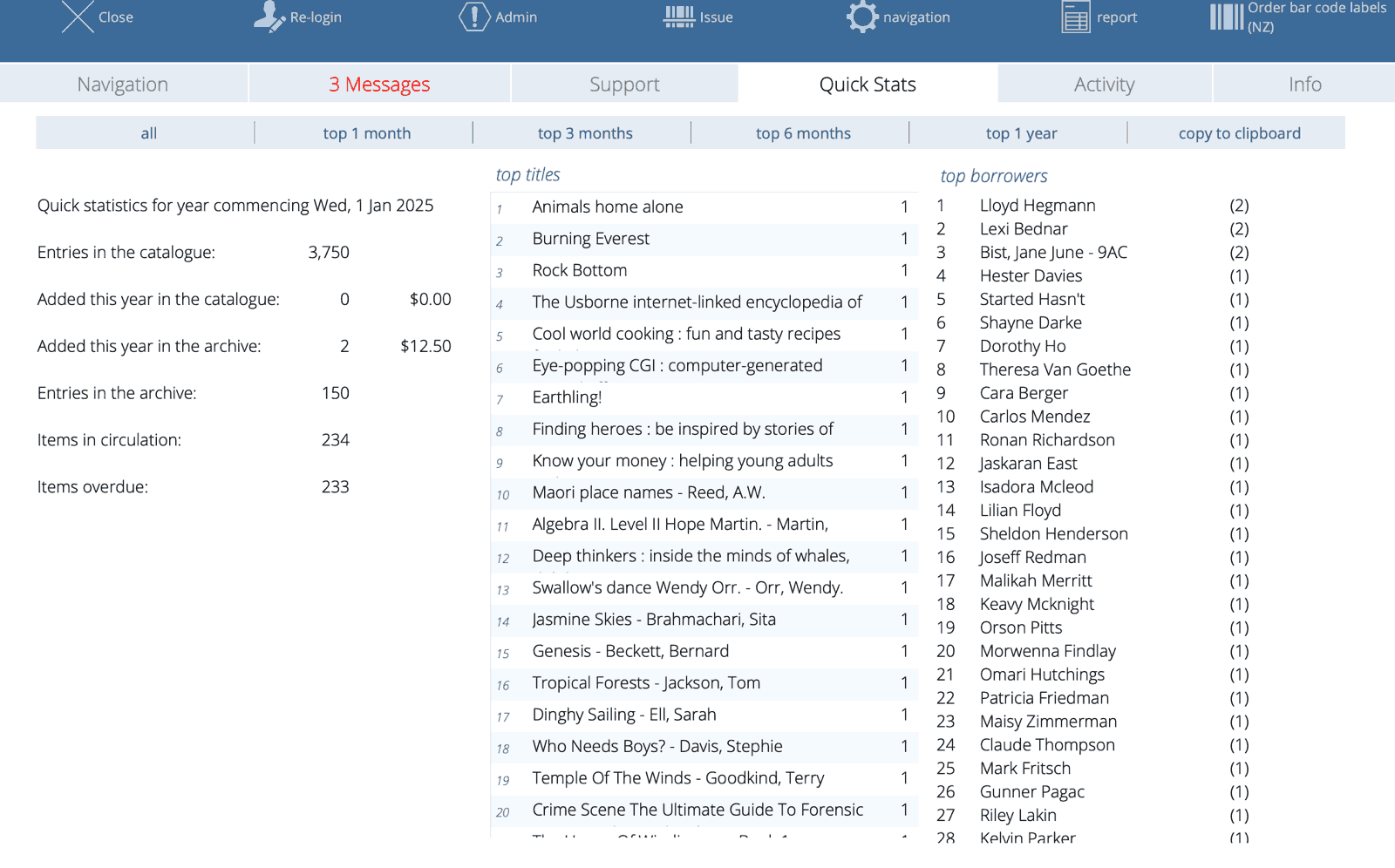
Task: Select the Burning Everest title row
Action: point(591,239)
